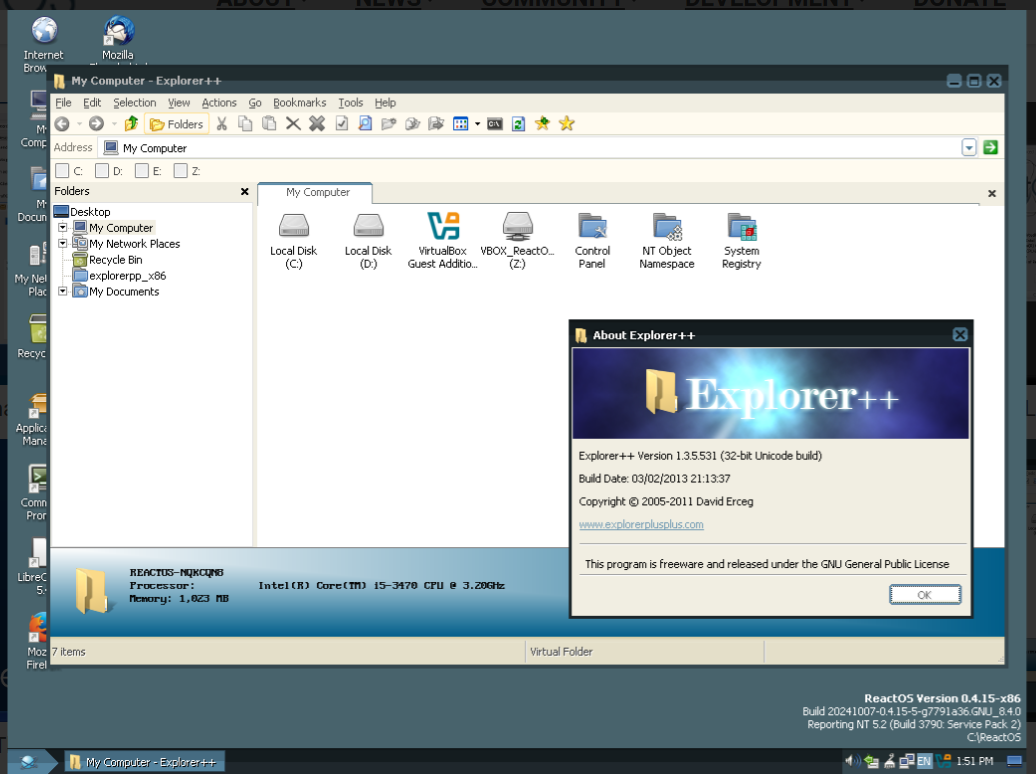This screenshot has height=774, width=1036.
Task: Click OK in the About Explorer++ dialog
Action: pos(924,594)
